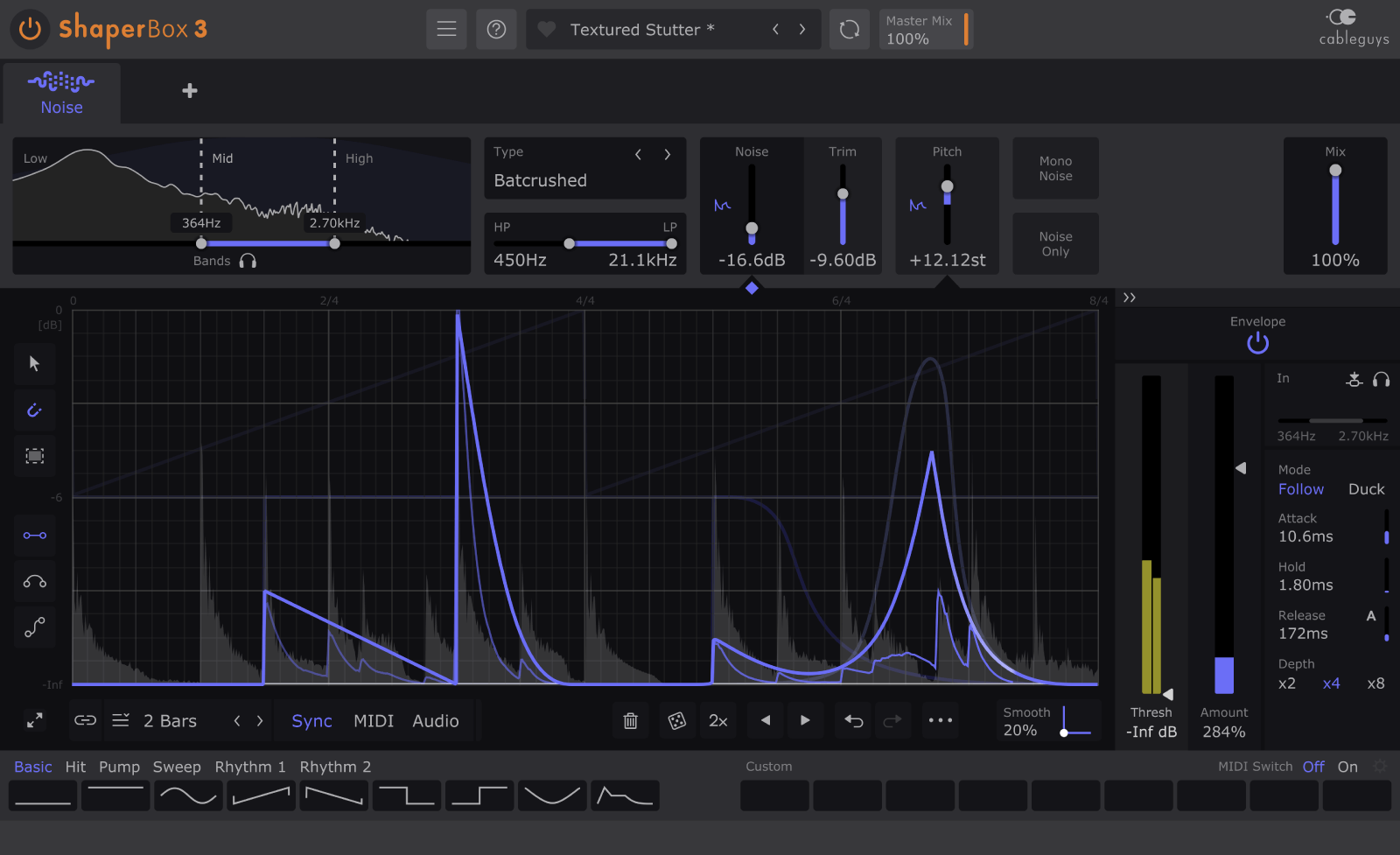This screenshot has width=1400, height=855.
Task: Select Sync trigger mode
Action: pos(311,721)
